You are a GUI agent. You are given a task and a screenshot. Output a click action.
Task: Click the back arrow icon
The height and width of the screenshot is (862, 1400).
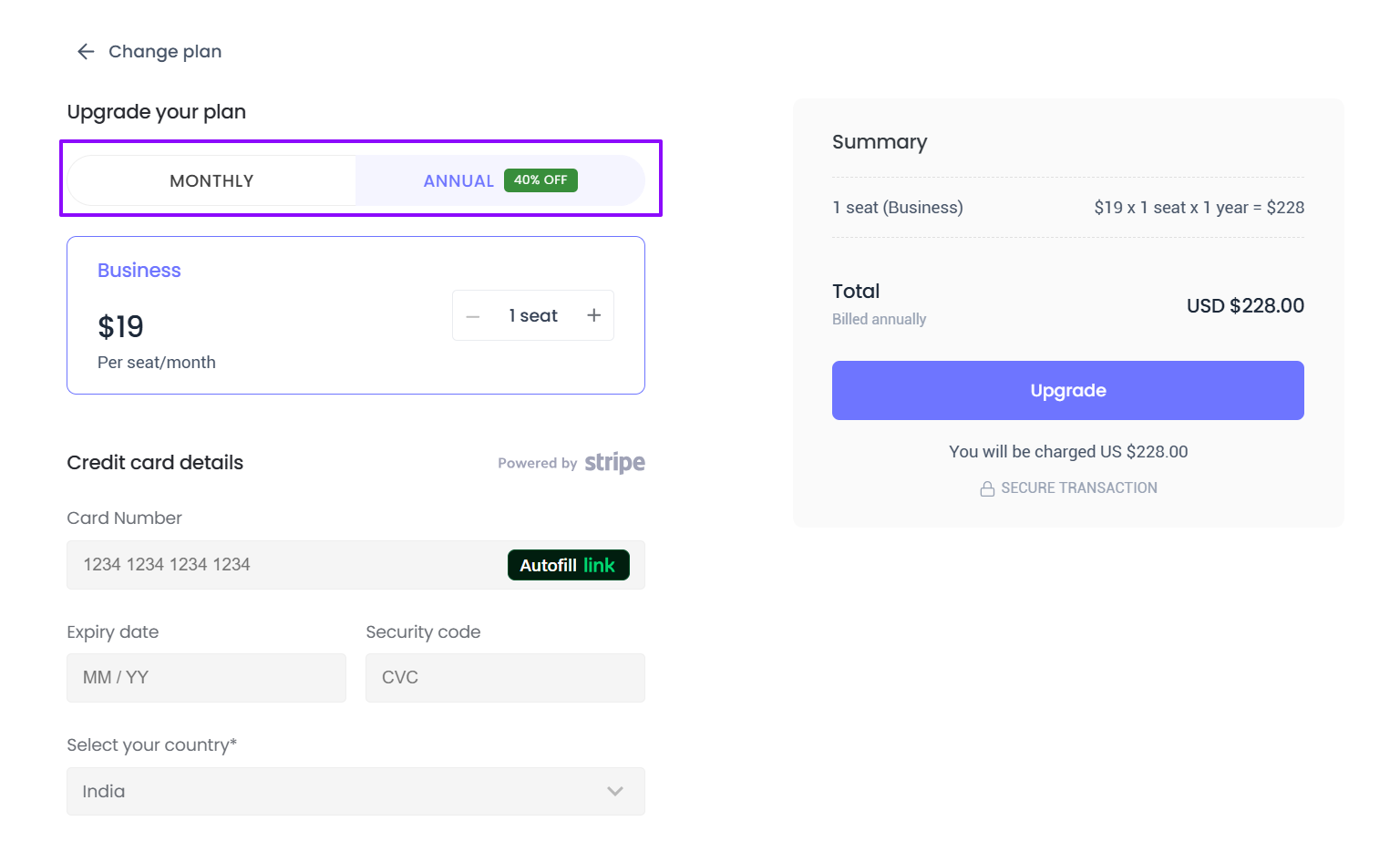pyautogui.click(x=86, y=52)
